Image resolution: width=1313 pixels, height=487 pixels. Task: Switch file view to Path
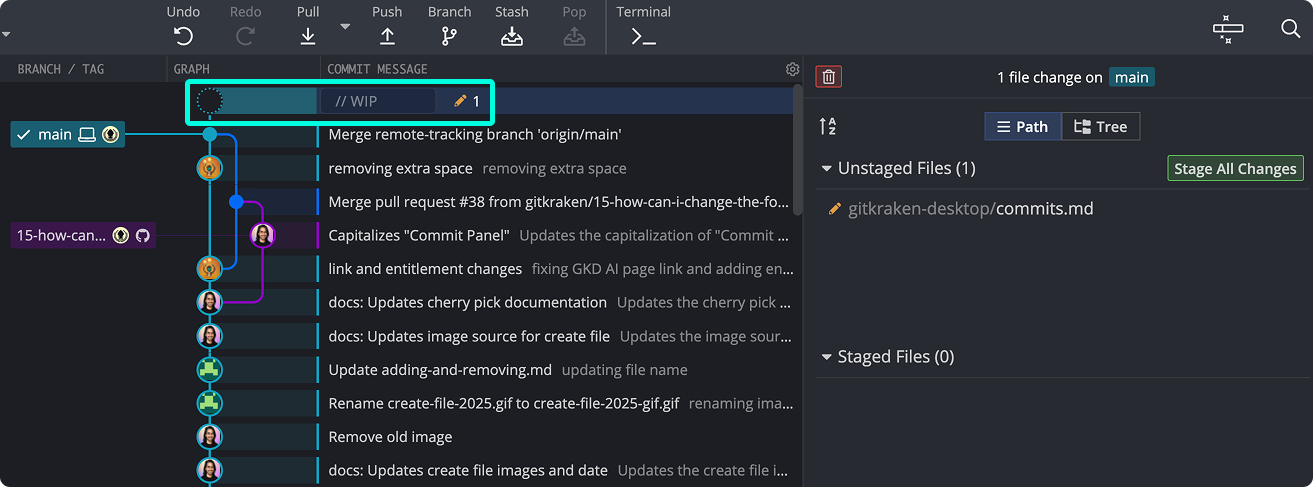(1022, 126)
